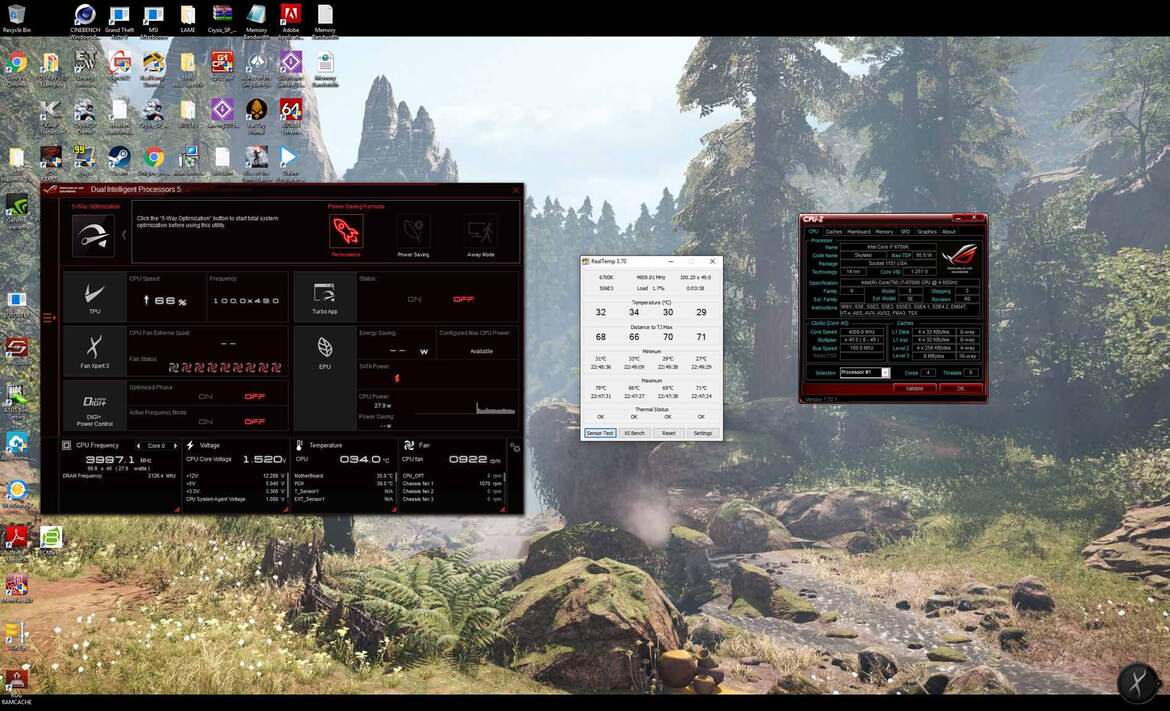Click the settings gear beside the Fan panel
The image size is (1170, 711).
(x=515, y=447)
